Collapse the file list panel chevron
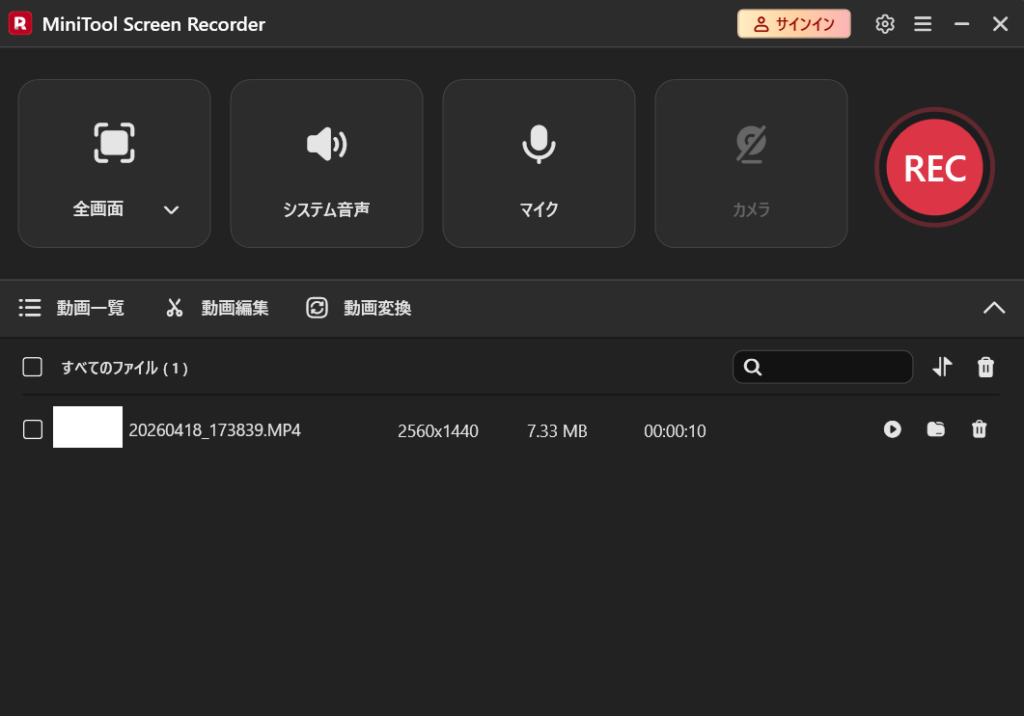 coord(993,308)
